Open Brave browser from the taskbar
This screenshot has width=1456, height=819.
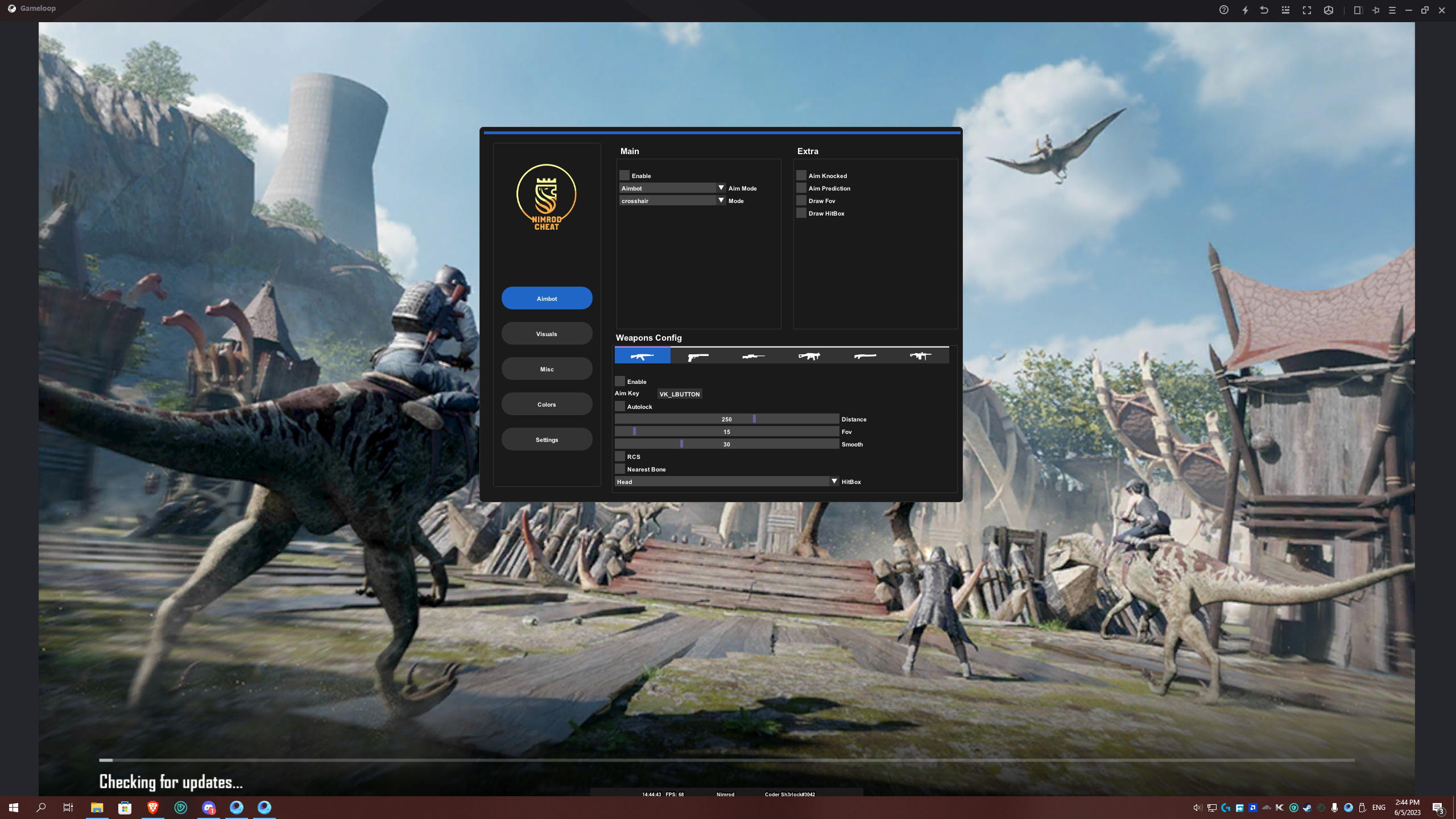point(152,808)
